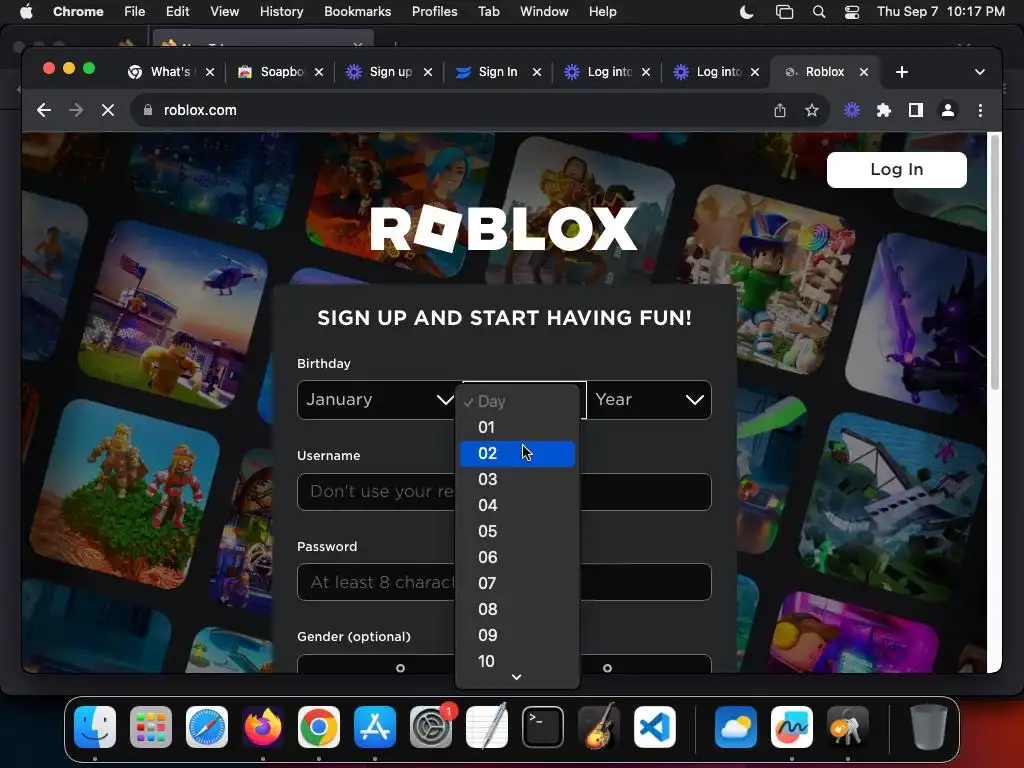Open the Year dropdown
1024x768 pixels.
[x=648, y=400]
